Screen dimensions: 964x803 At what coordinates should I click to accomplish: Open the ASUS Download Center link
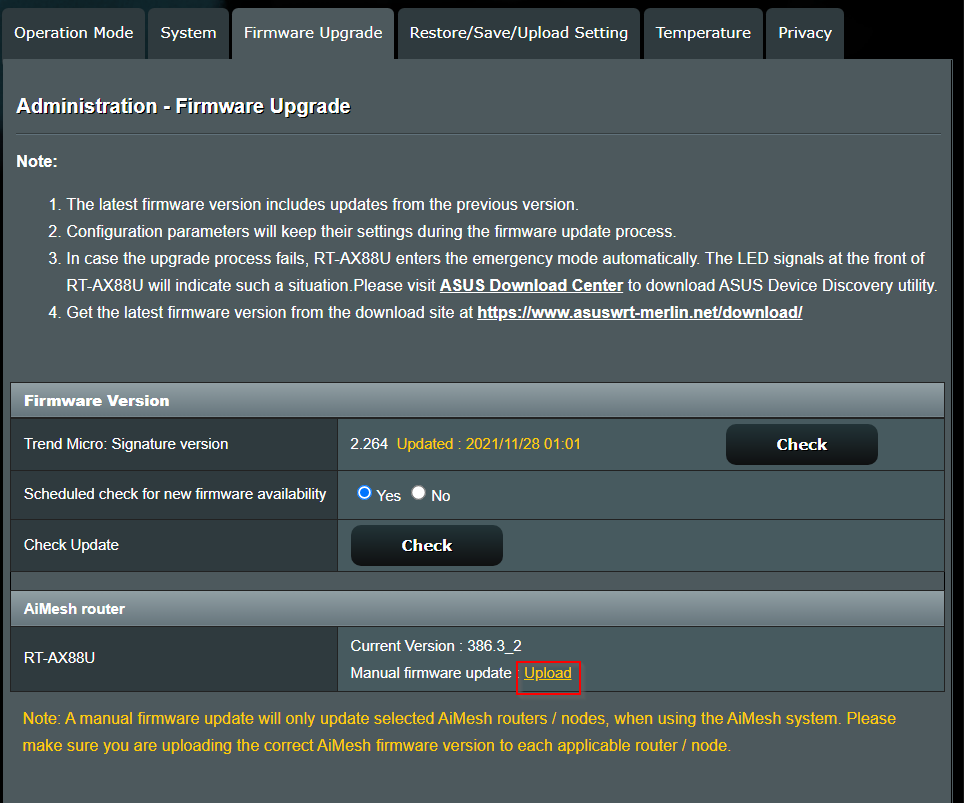(531, 286)
